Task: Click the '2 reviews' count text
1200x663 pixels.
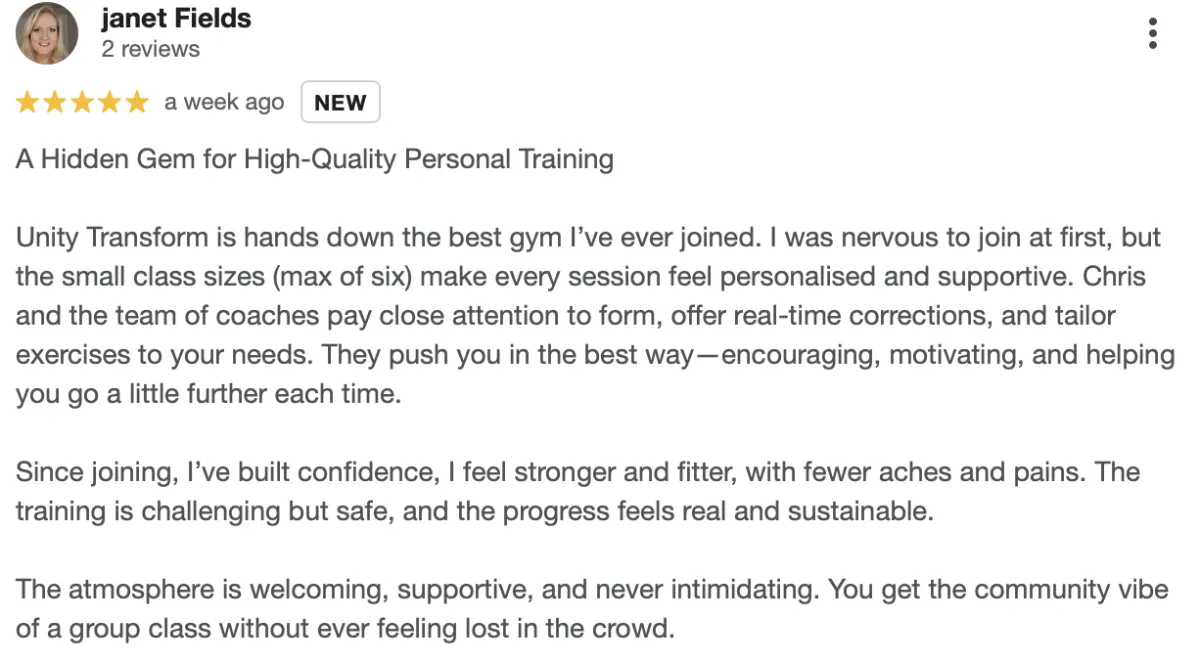Action: (x=150, y=49)
